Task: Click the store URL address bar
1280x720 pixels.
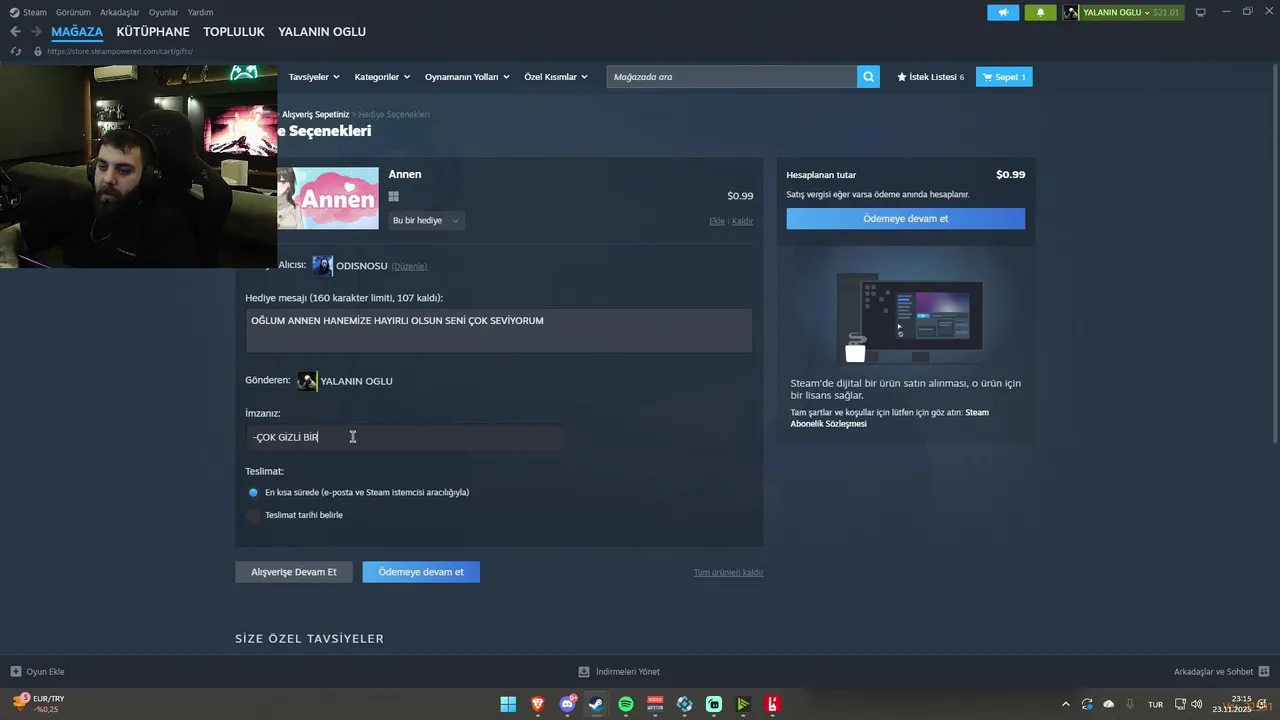Action: tap(120, 51)
